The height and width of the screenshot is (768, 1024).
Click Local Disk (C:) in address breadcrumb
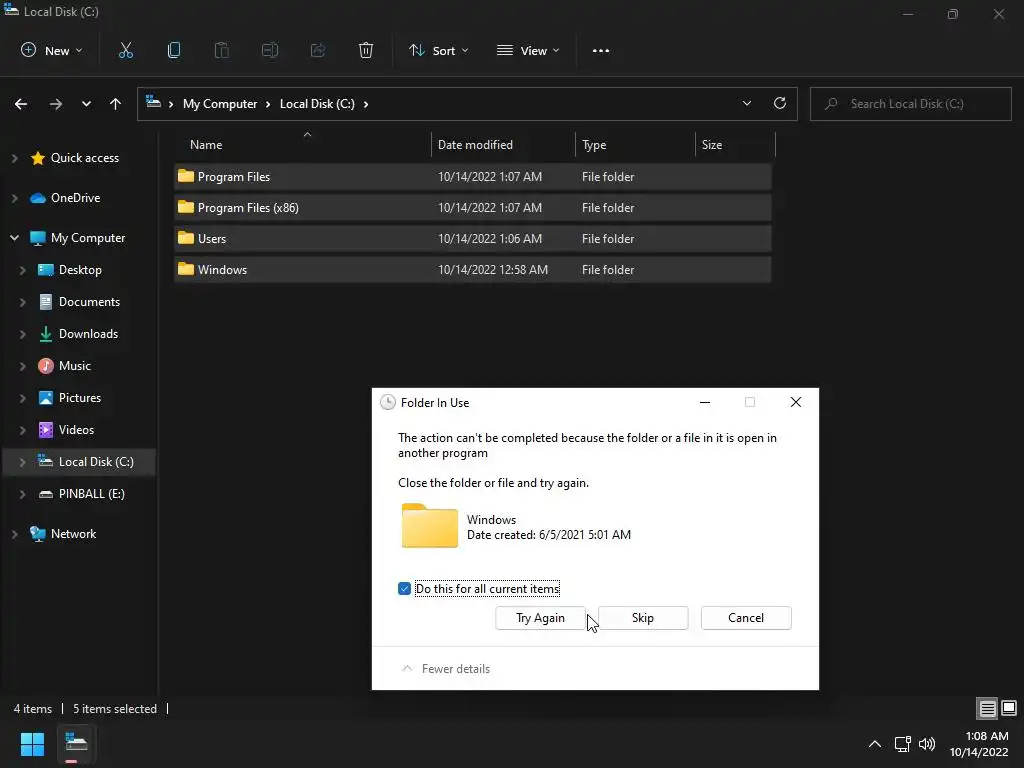click(317, 104)
